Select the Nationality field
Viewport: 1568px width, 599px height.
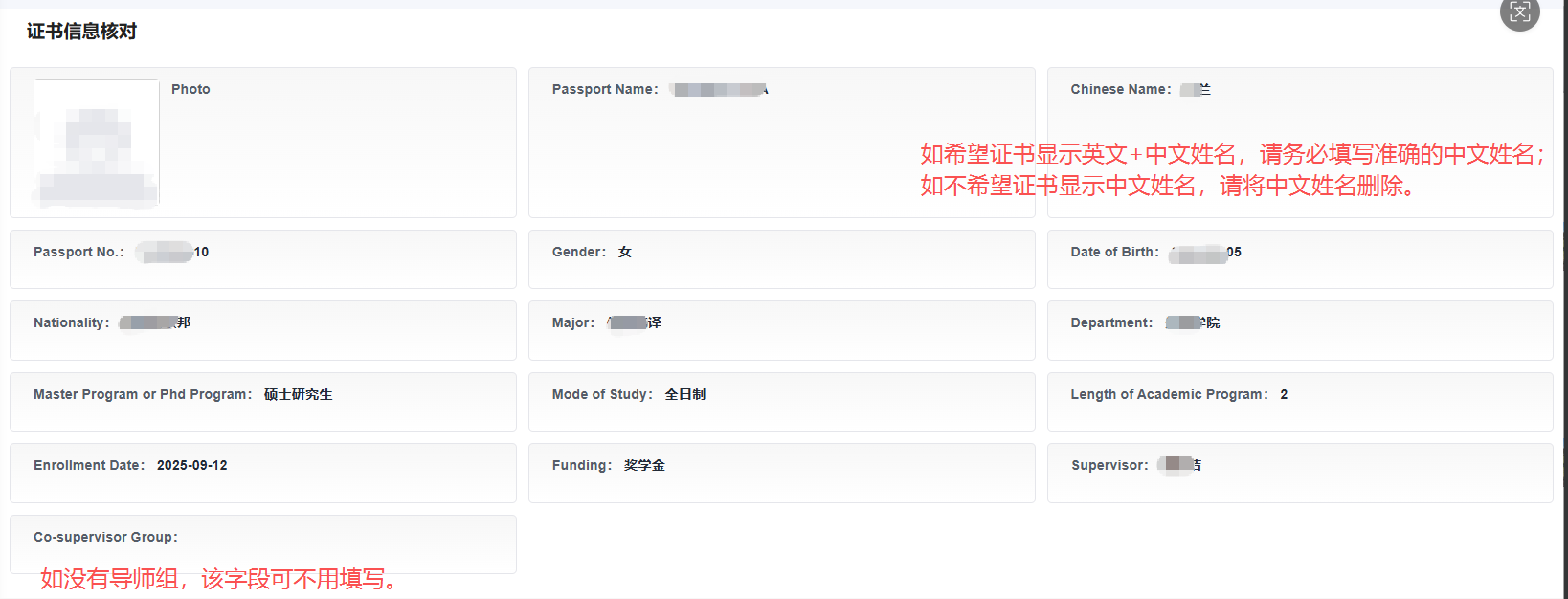pos(263,330)
